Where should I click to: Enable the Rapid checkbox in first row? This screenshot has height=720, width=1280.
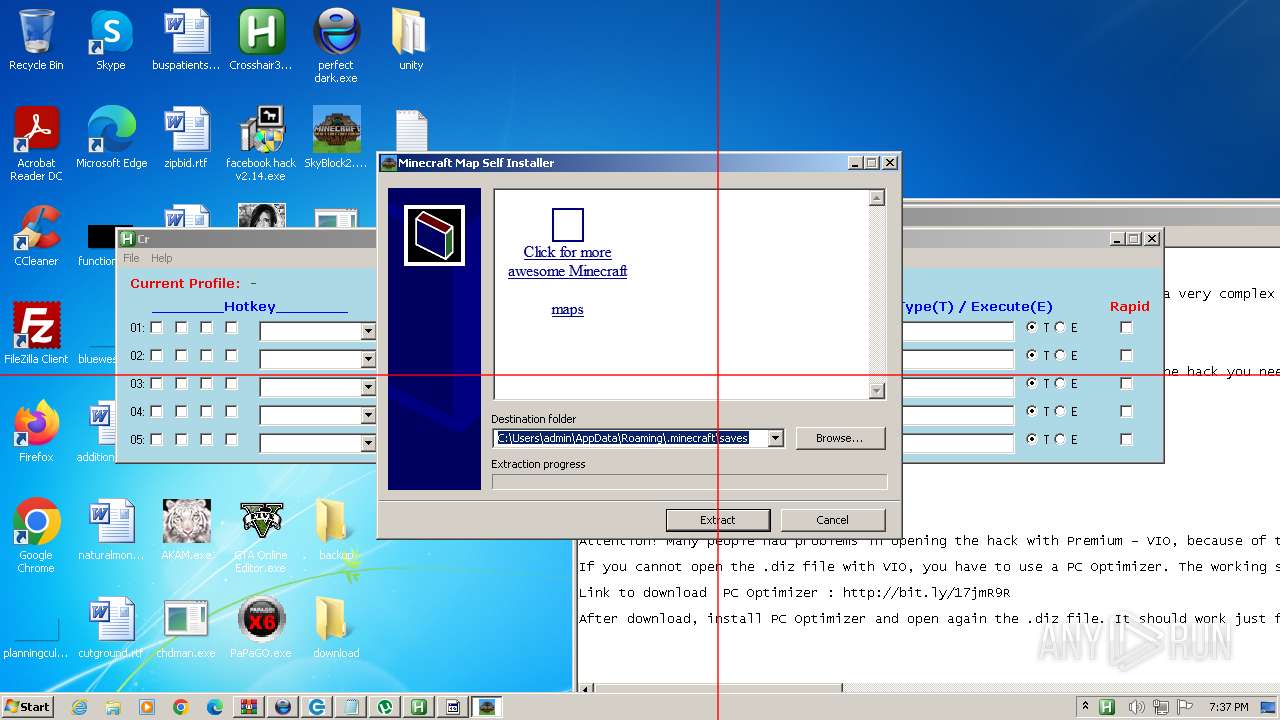[x=1126, y=327]
